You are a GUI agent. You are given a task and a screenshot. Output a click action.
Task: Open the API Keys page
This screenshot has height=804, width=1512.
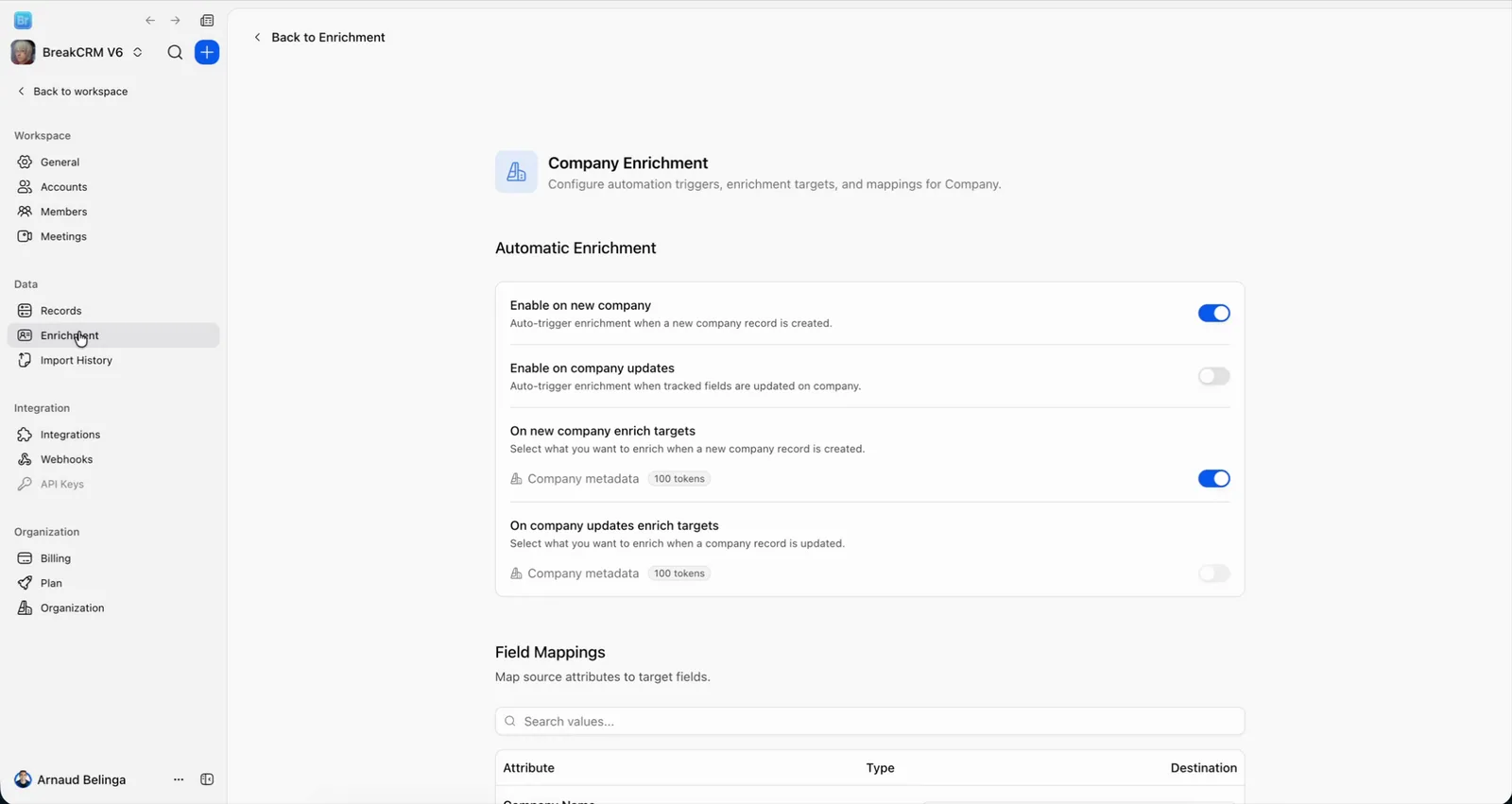click(x=113, y=484)
